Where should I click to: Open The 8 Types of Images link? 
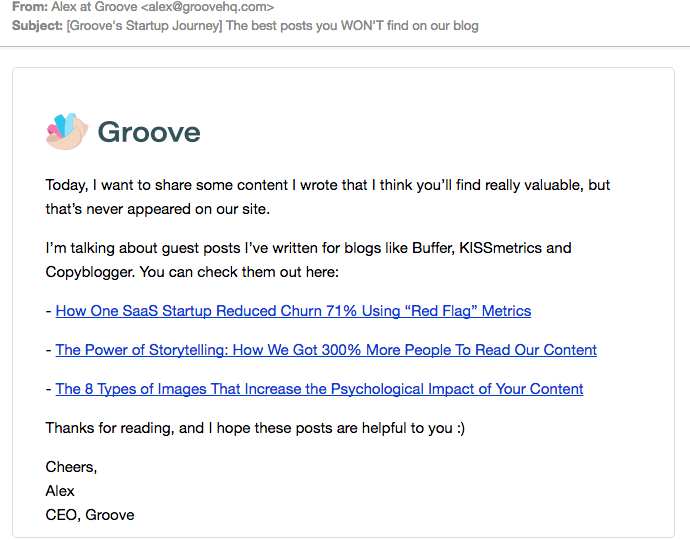click(x=319, y=389)
